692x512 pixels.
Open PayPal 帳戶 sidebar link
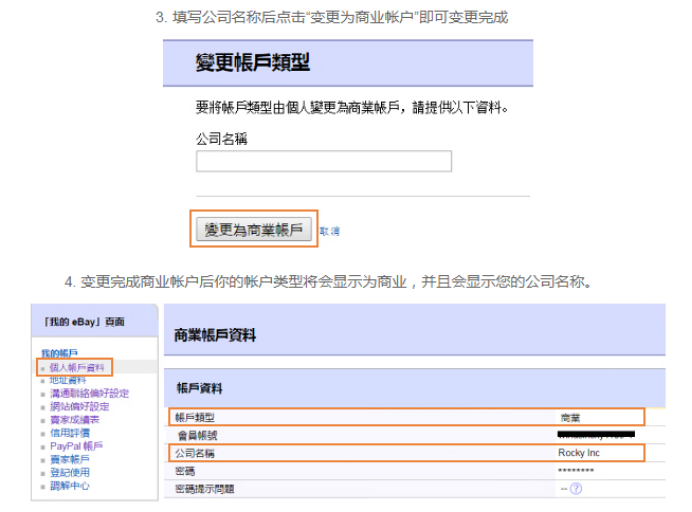point(76,446)
